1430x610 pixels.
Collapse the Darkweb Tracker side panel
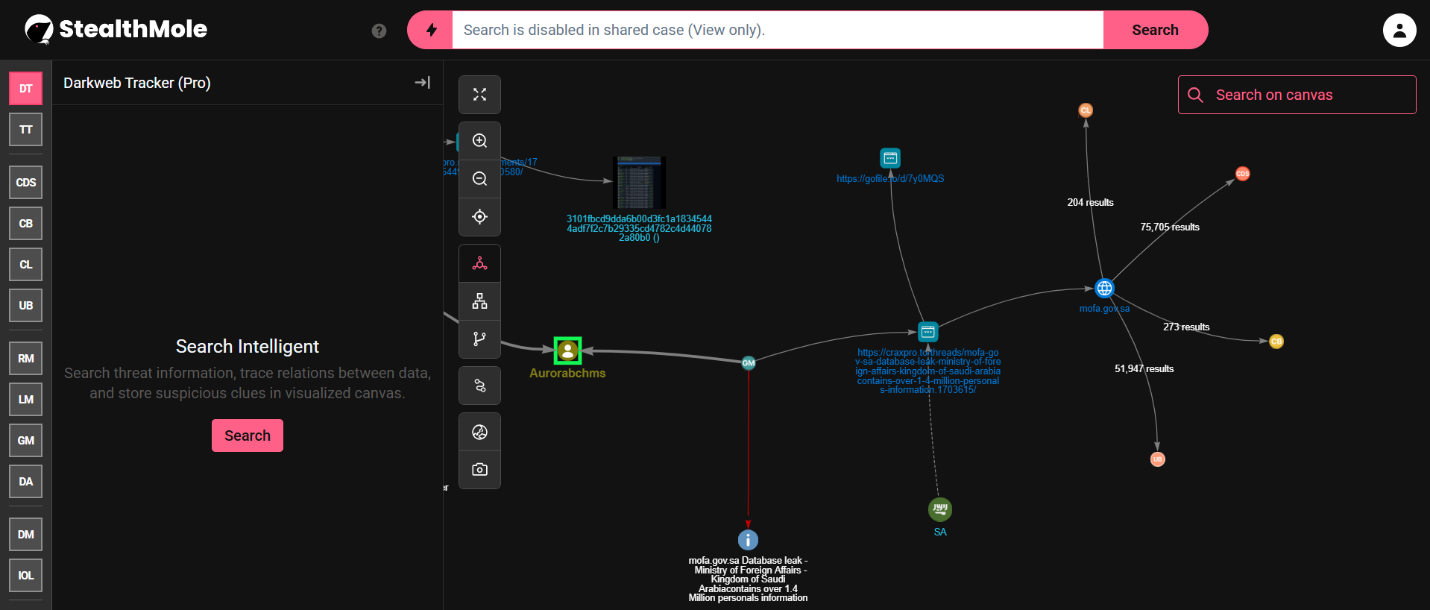[422, 83]
